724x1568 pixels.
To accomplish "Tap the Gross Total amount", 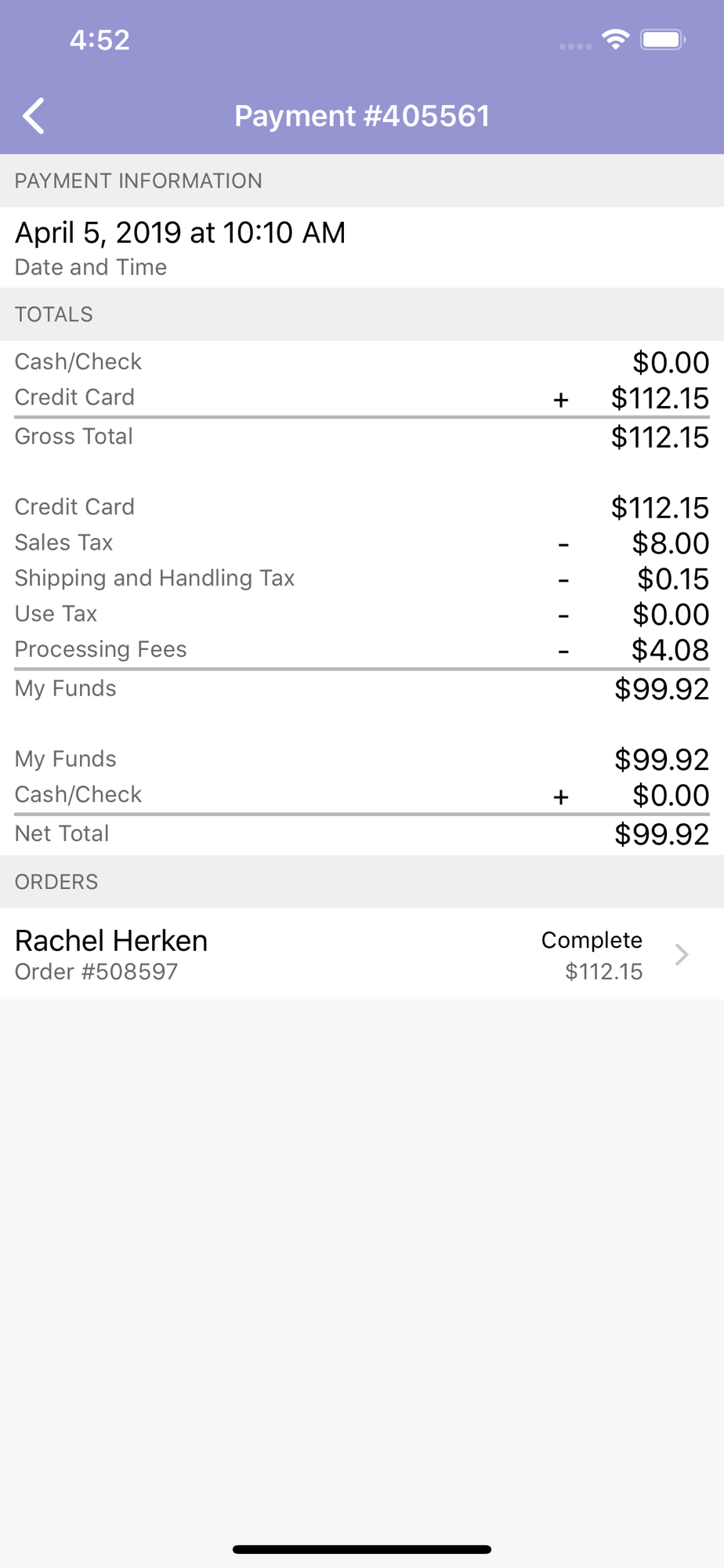I will pyautogui.click(x=660, y=437).
